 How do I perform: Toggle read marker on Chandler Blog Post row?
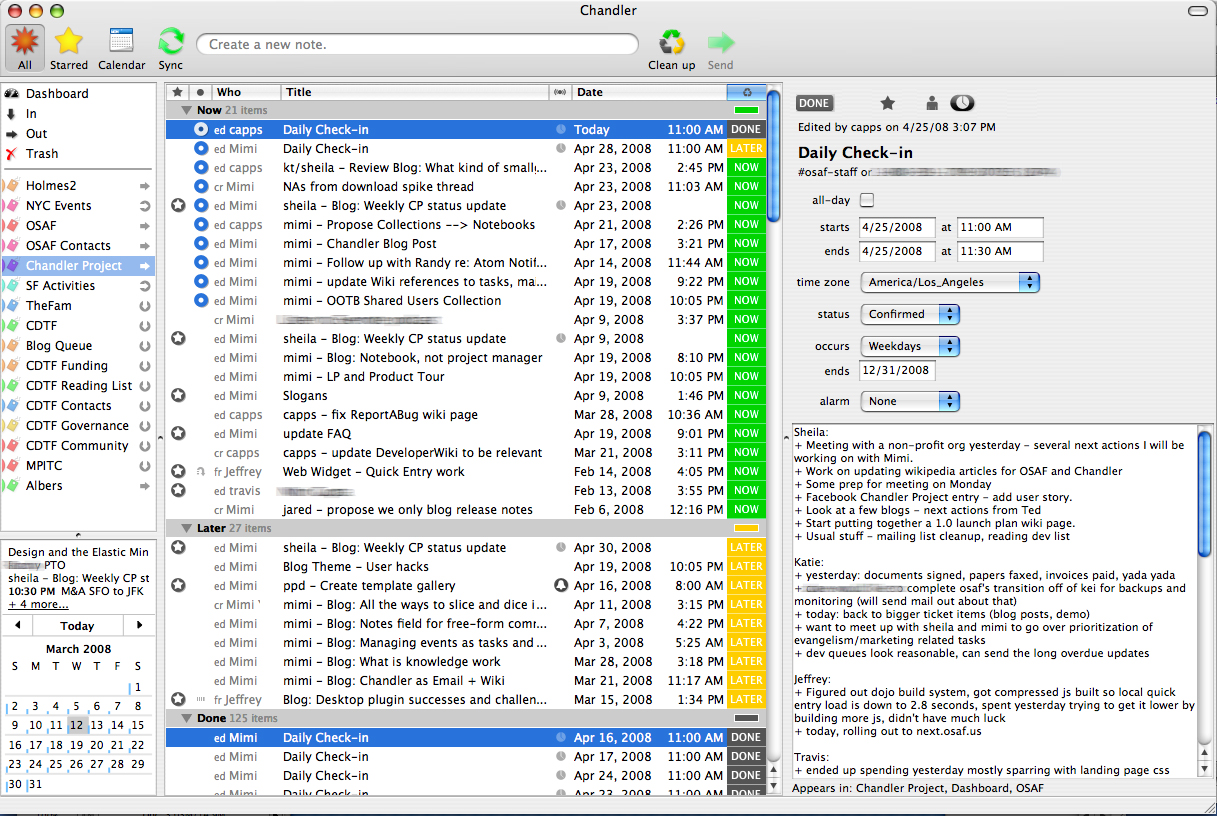[x=201, y=244]
